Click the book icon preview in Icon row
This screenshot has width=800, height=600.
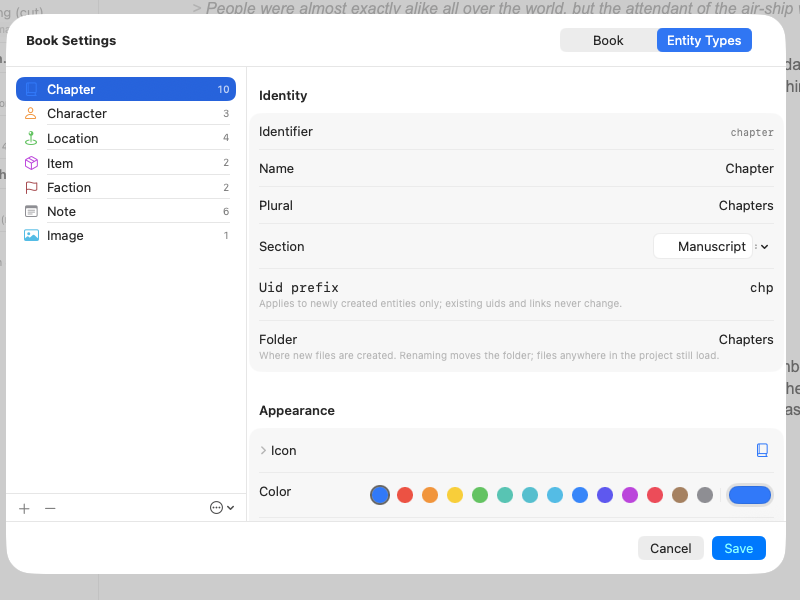click(762, 450)
